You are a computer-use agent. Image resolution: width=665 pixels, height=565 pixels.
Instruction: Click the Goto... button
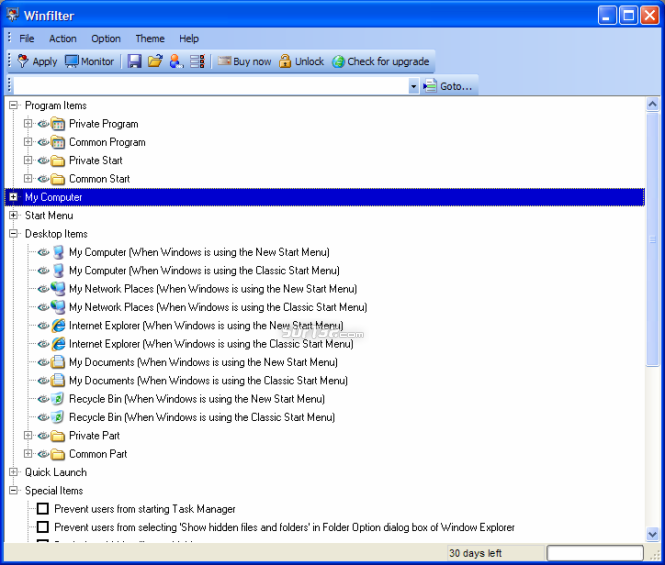coord(448,86)
